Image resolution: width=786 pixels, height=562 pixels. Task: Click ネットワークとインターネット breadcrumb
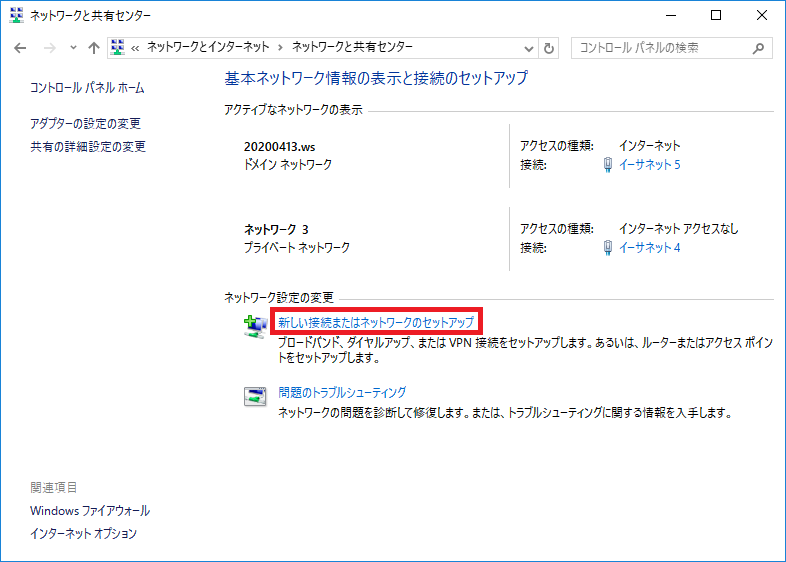208,47
